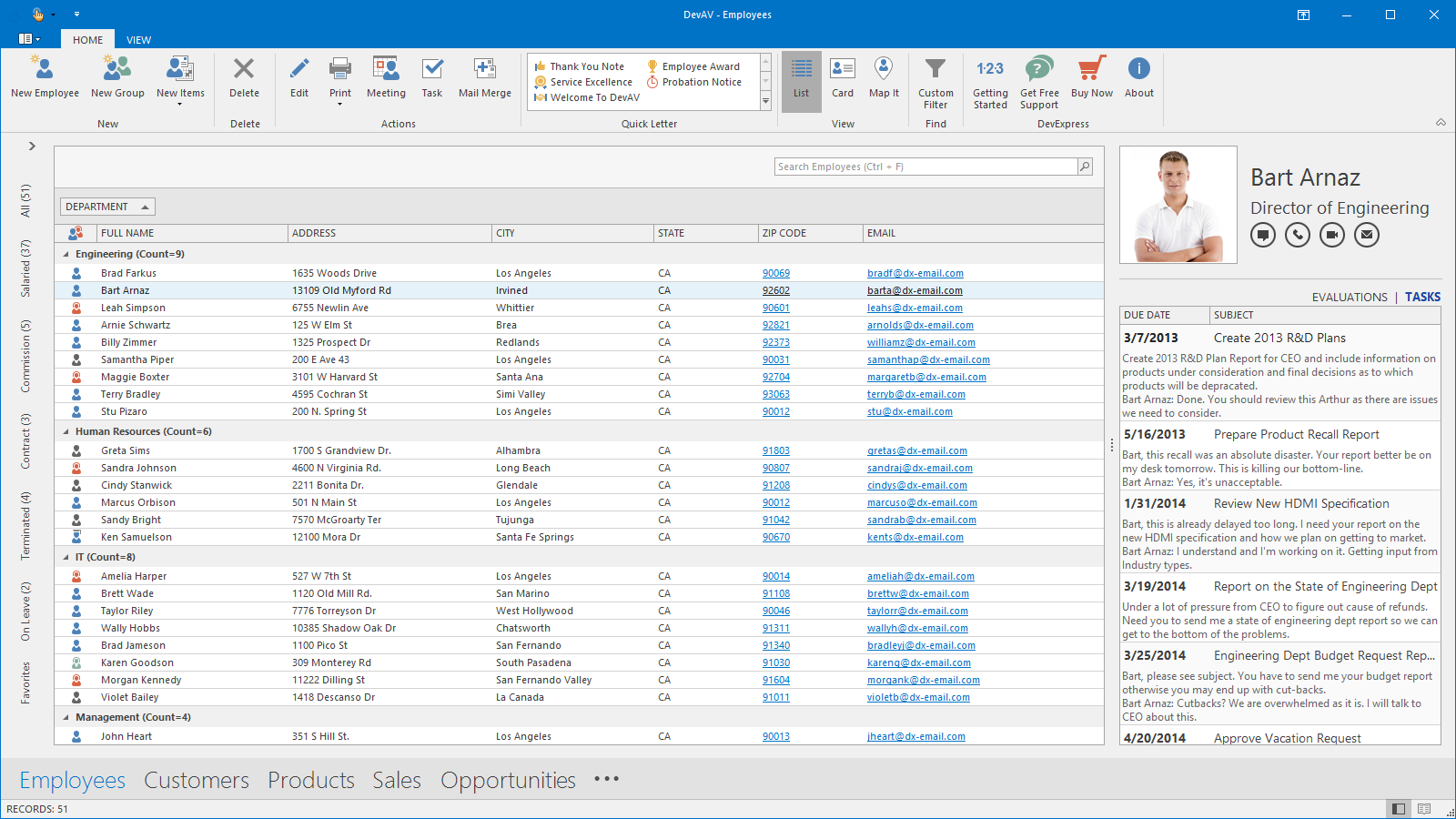This screenshot has height=819, width=1456.
Task: Open the Customers module
Action: click(x=197, y=780)
